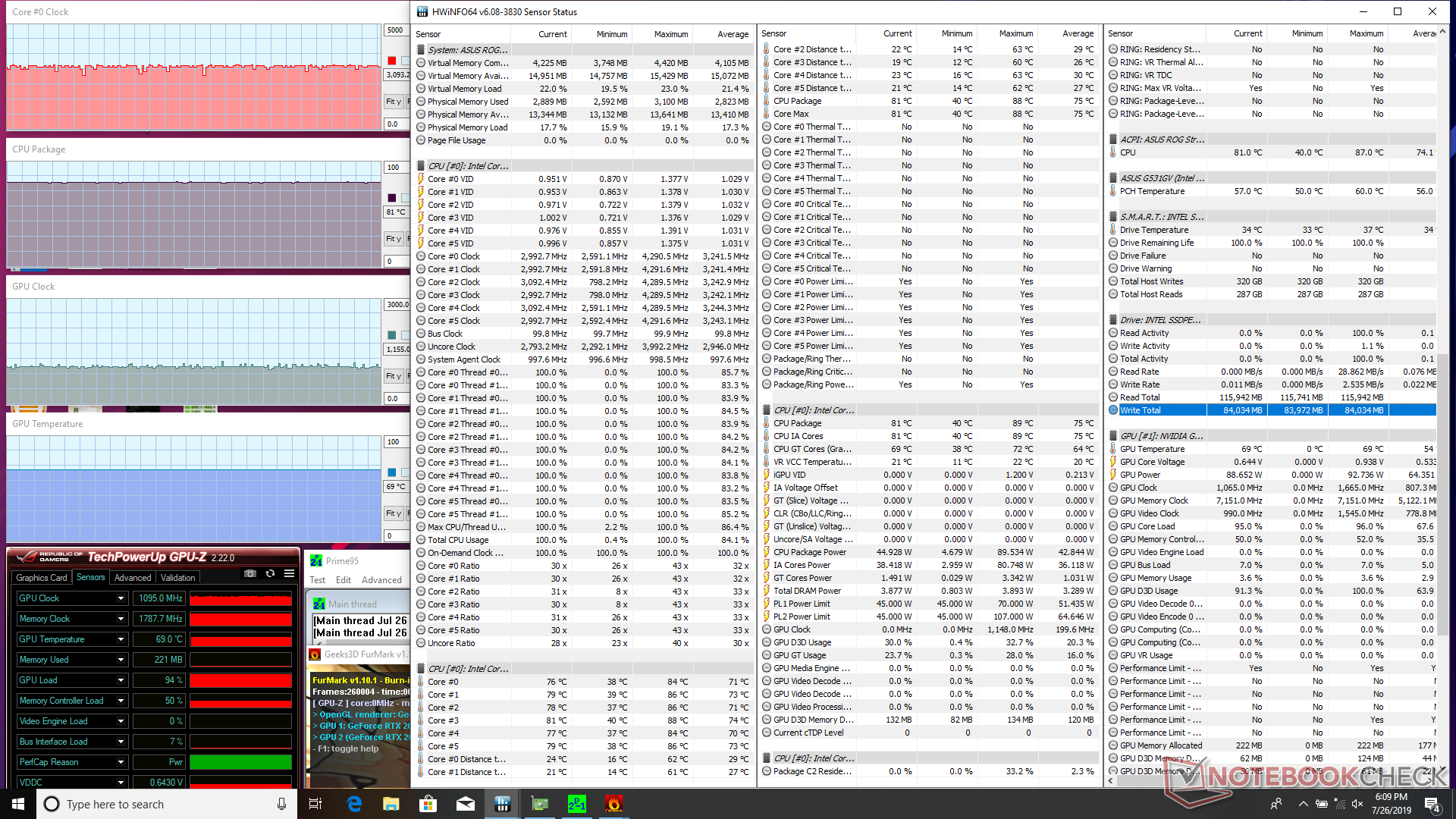This screenshot has width=1456, height=819.
Task: Open the Bus Interface Load dropdown
Action: point(121,742)
